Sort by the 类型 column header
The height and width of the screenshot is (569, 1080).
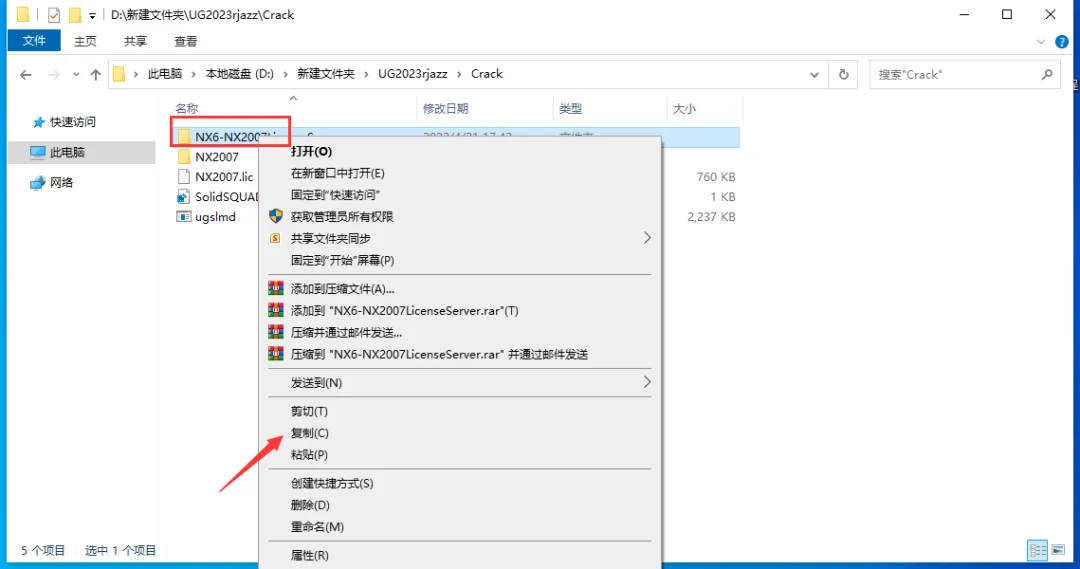coord(570,109)
